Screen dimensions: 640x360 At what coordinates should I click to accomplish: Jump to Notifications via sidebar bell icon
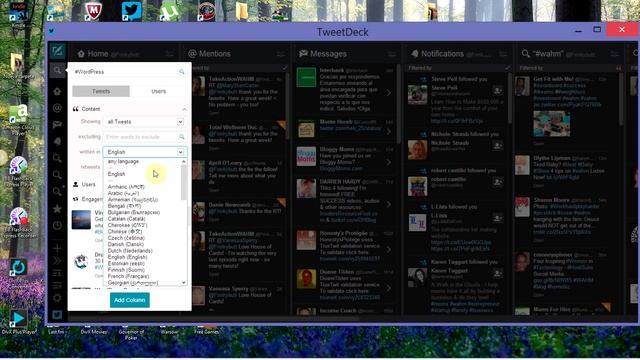57,141
